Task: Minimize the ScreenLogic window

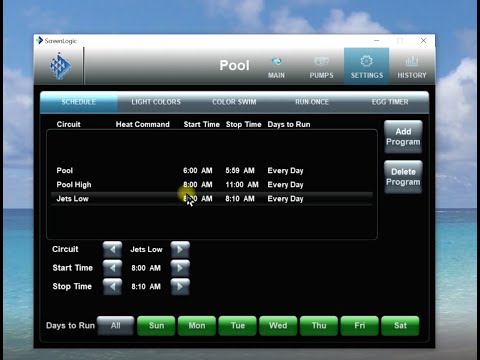Action: [x=377, y=41]
